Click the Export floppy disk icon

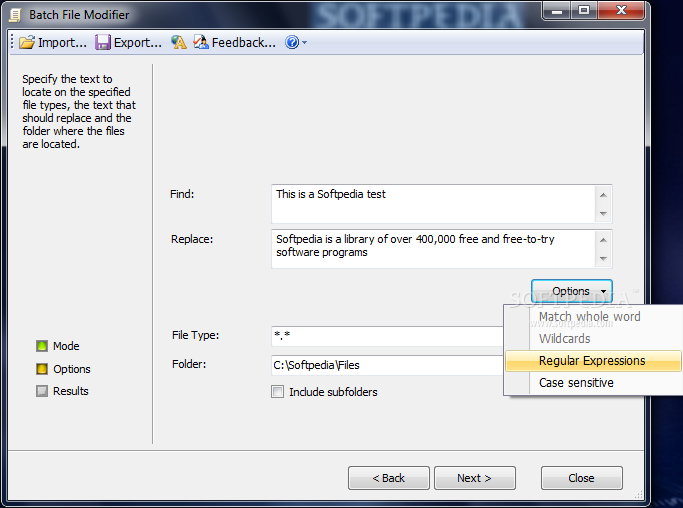point(103,42)
